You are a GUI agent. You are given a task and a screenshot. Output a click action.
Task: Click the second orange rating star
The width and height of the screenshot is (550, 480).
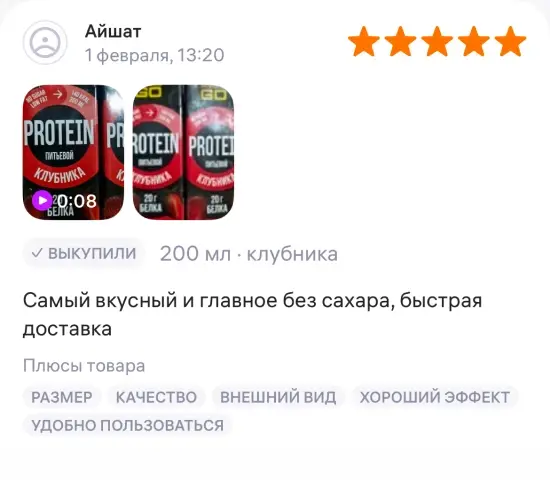(x=400, y=41)
